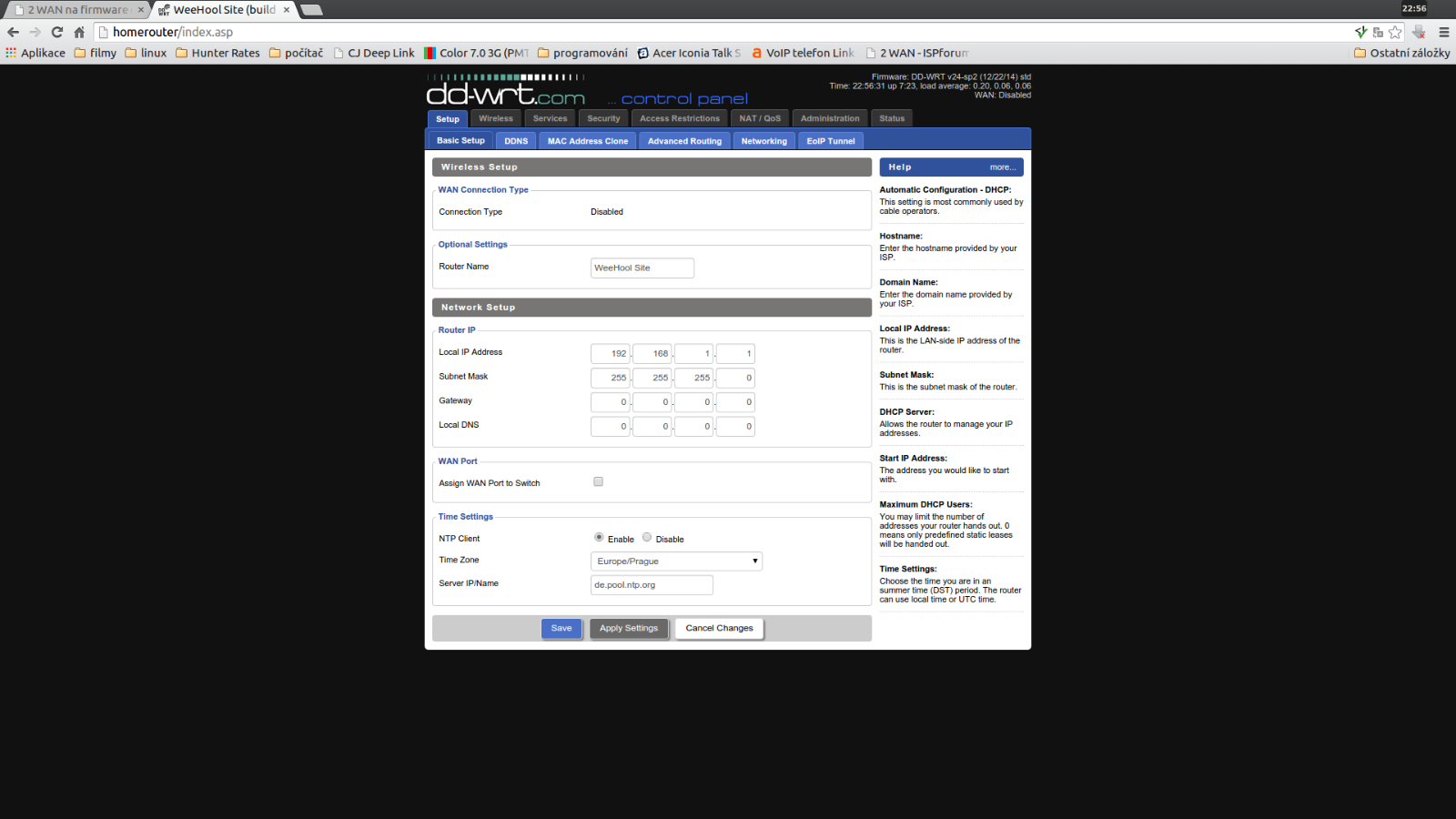
Task: Click the Help panel more... link
Action: pyautogui.click(x=1002, y=167)
